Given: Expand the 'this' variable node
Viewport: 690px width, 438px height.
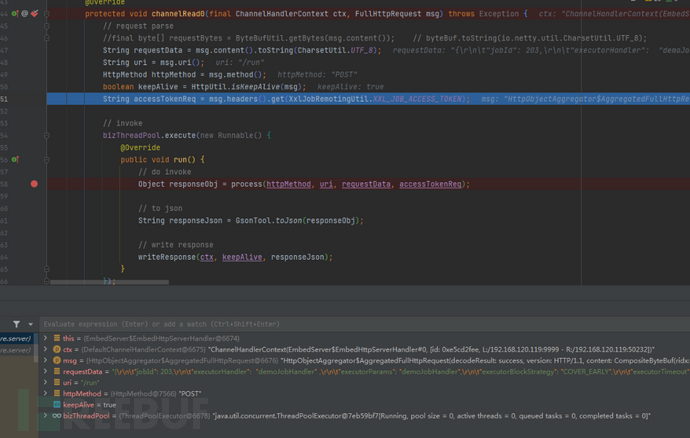Looking at the screenshot, I should 45,338.
